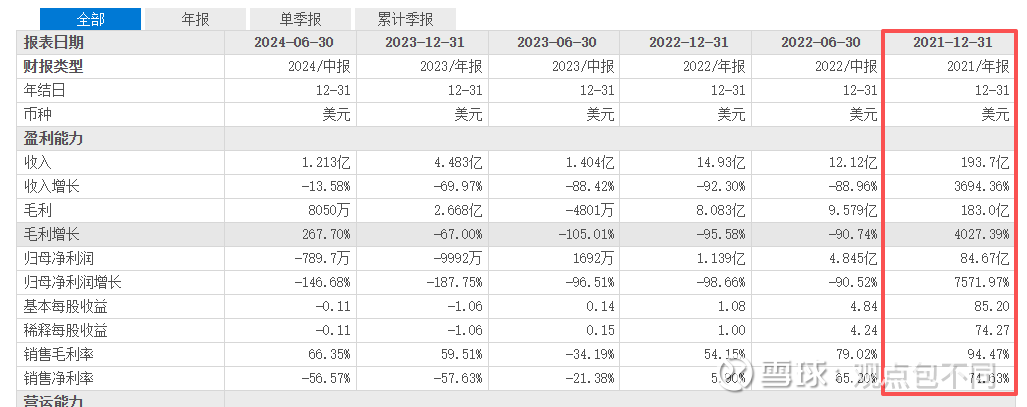This screenshot has height=407, width=1027.
Task: Click the 销售毛利率 row label
Action: pos(62,354)
